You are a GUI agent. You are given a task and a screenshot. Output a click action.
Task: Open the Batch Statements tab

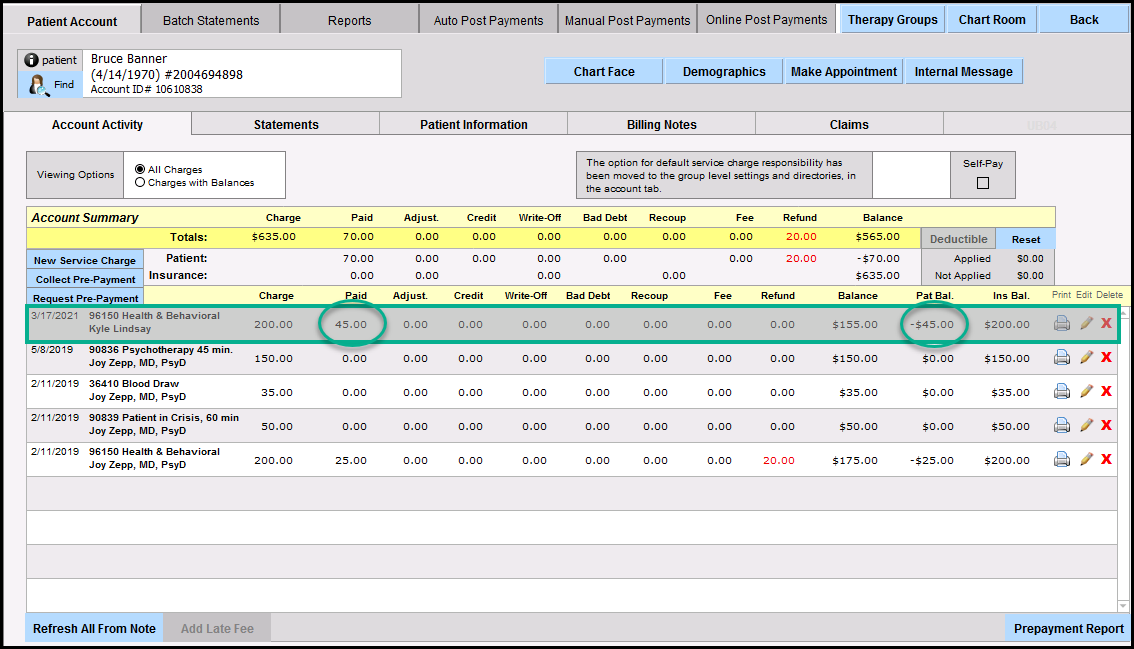211,20
